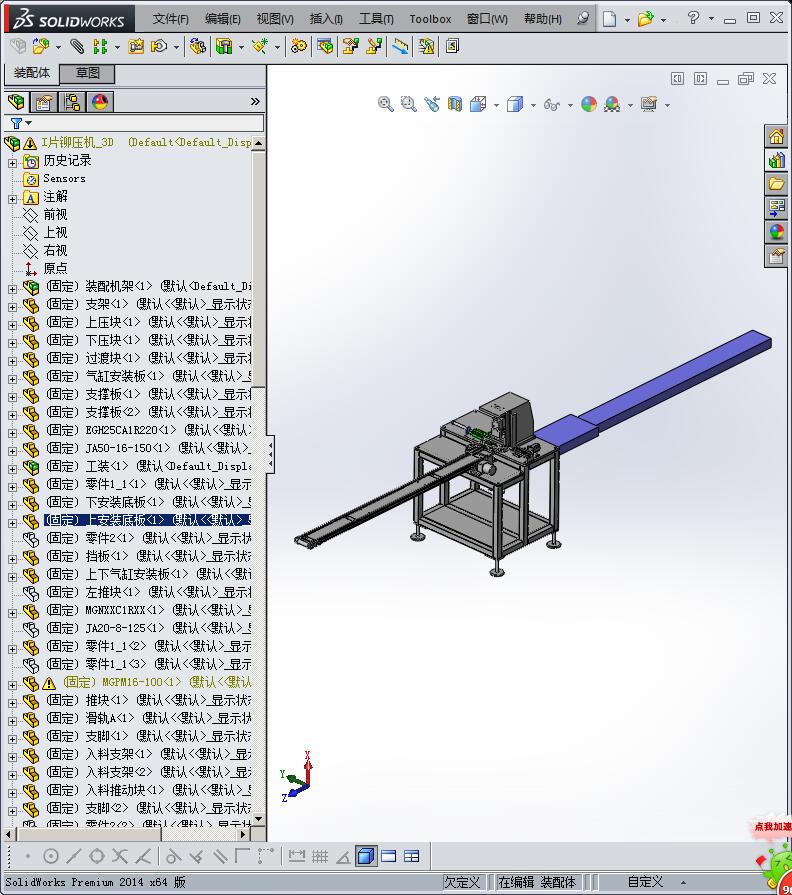Image resolution: width=792 pixels, height=895 pixels.
Task: Click the AssemblyXpert warning icon
Action: [426, 46]
